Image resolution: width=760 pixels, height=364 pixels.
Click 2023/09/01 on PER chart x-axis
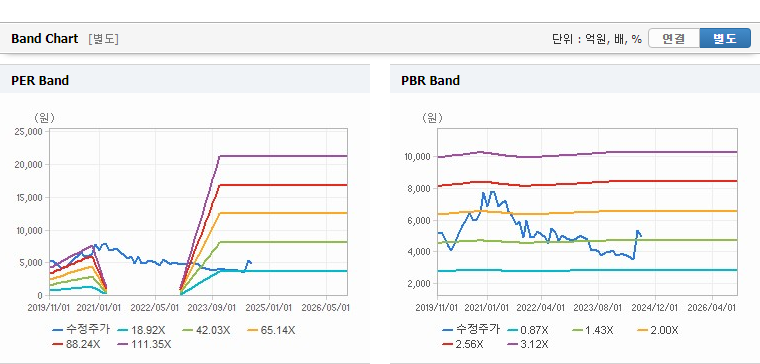click(x=213, y=308)
